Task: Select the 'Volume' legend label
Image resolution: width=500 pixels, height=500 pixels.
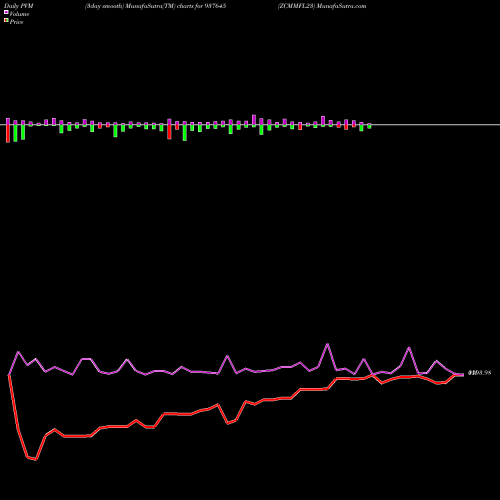Action: pyautogui.click(x=19, y=14)
